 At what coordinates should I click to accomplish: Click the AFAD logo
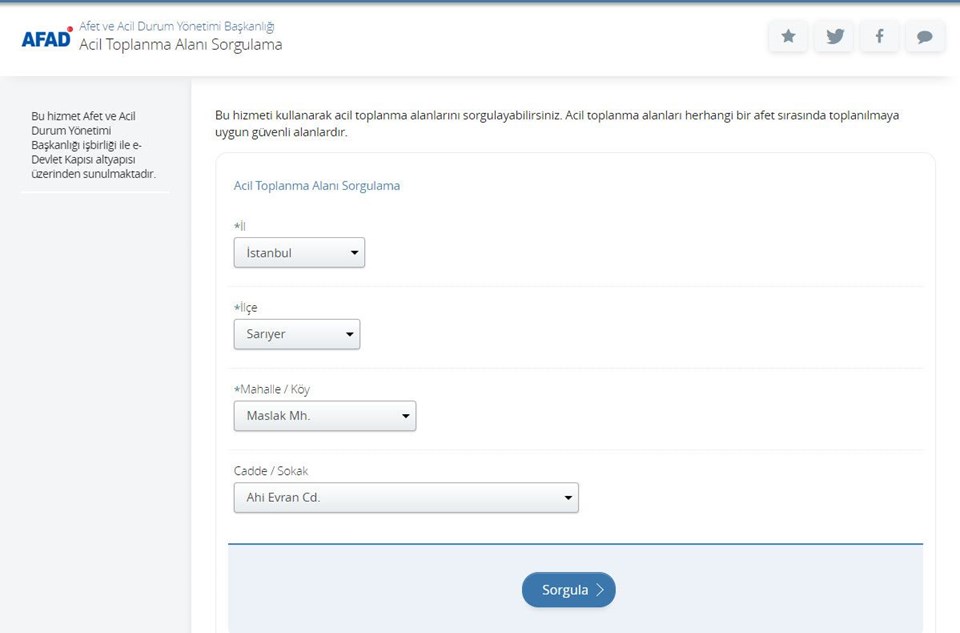[47, 37]
